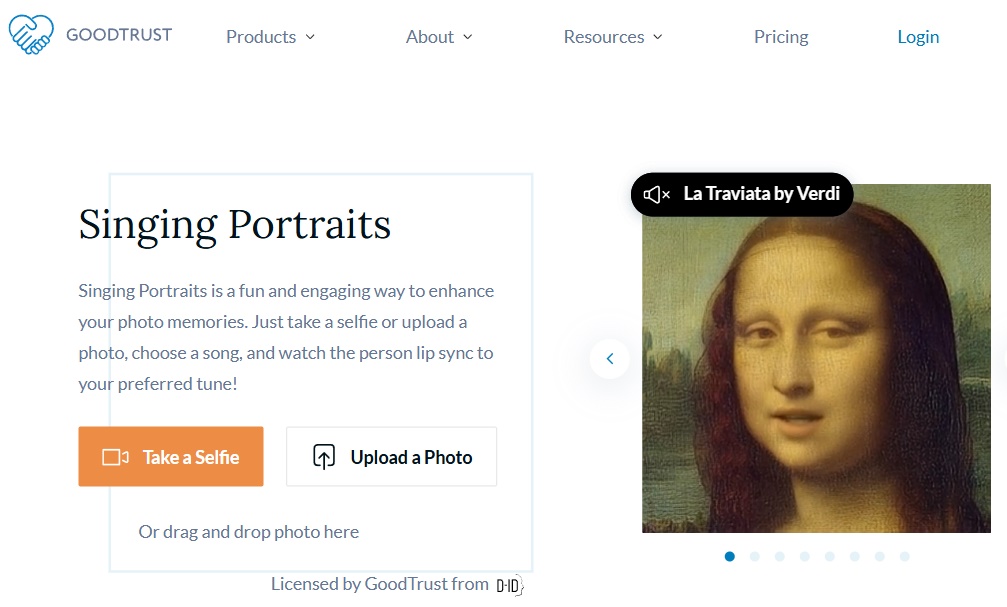Click the Login link
The height and width of the screenshot is (607, 1007).
pyautogui.click(x=917, y=36)
